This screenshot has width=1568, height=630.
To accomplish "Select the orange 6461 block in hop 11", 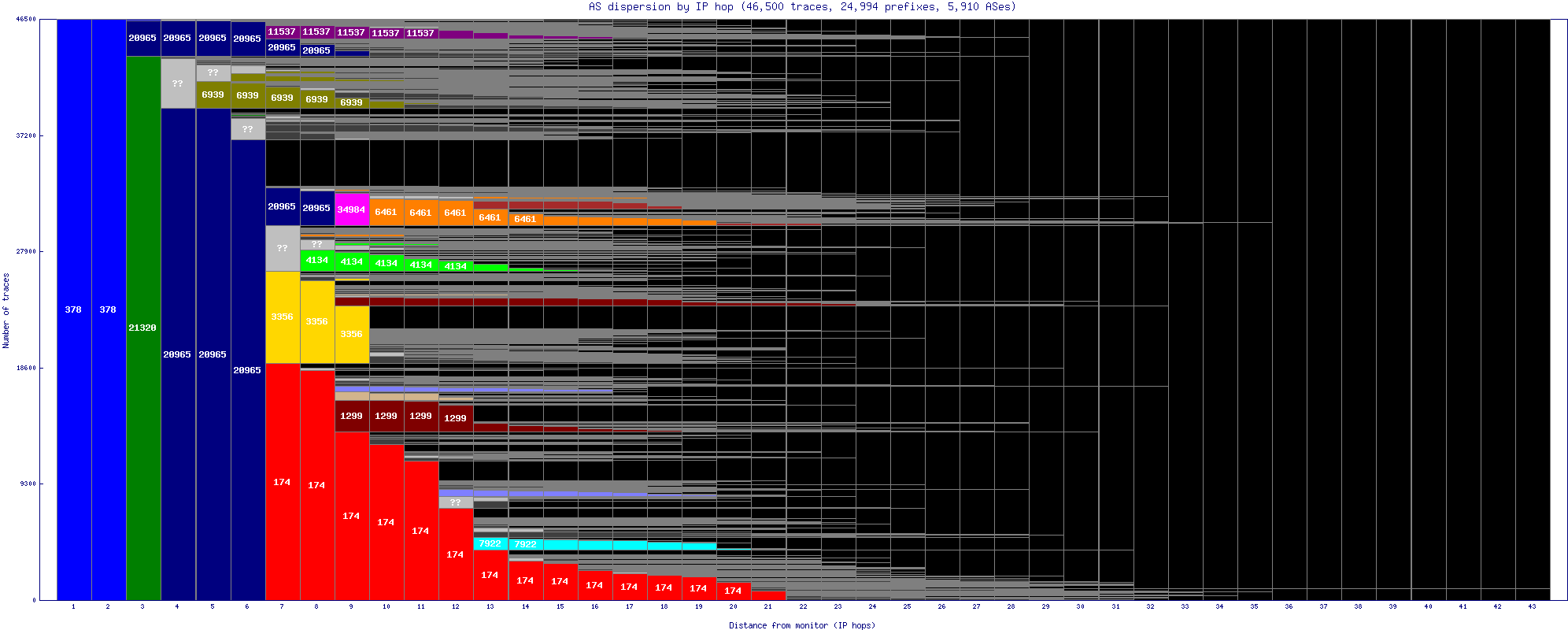I will 420,213.
